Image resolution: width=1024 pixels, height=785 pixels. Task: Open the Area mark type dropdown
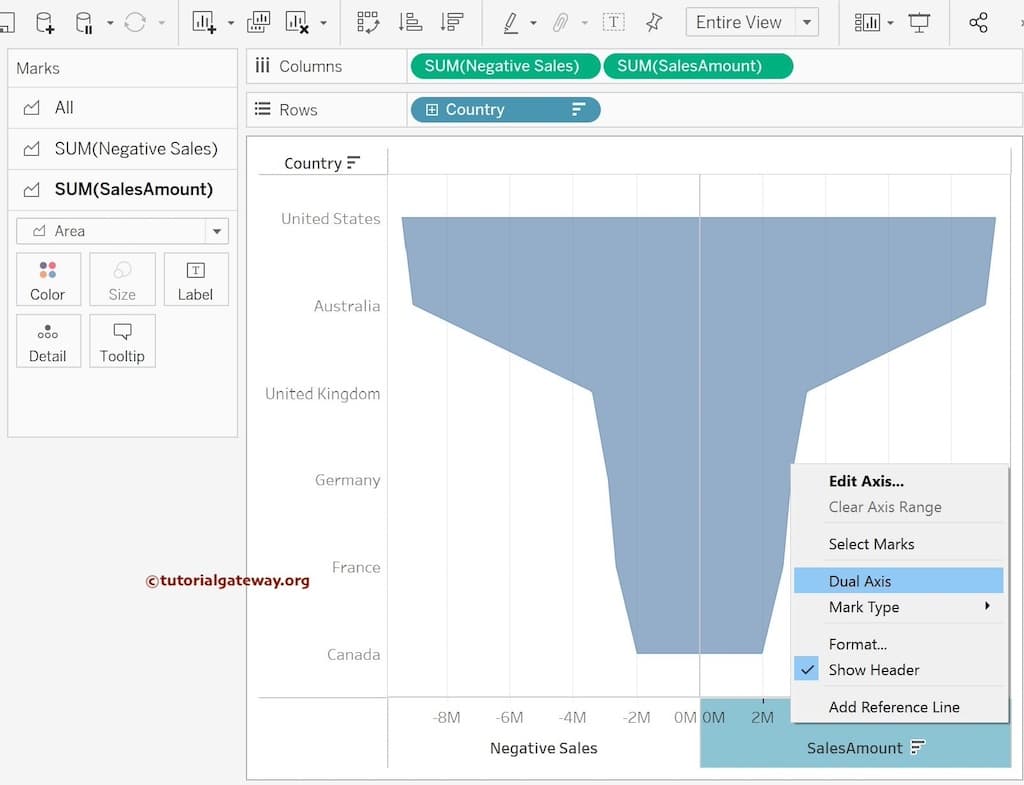[x=216, y=231]
